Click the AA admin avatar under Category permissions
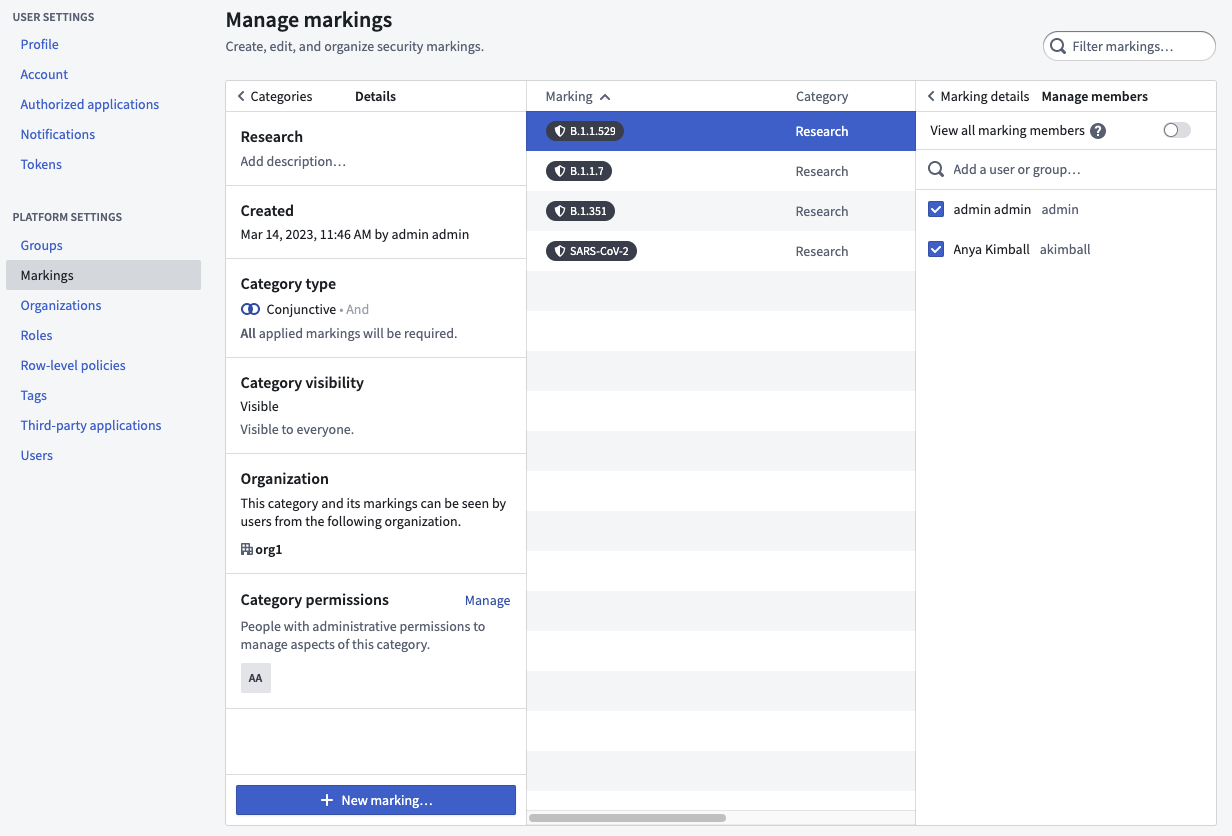This screenshot has width=1232, height=836. 256,678
